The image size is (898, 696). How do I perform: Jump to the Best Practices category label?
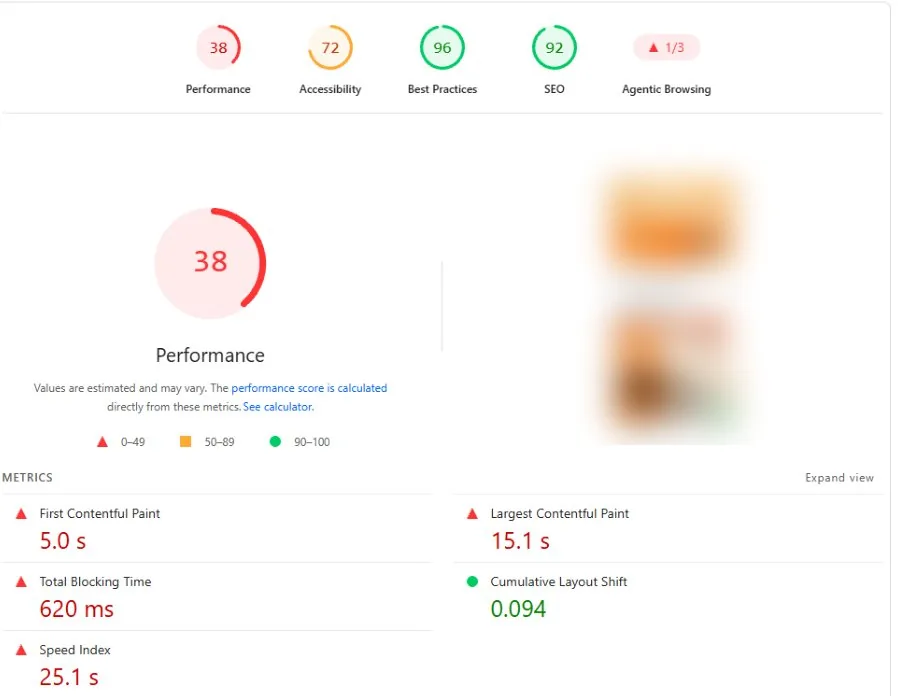(442, 89)
